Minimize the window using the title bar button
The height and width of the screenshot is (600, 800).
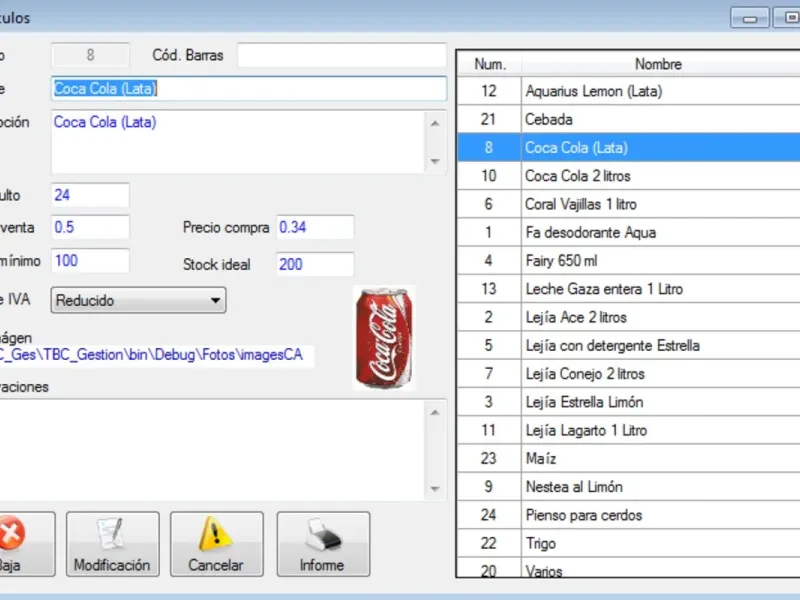click(x=749, y=18)
